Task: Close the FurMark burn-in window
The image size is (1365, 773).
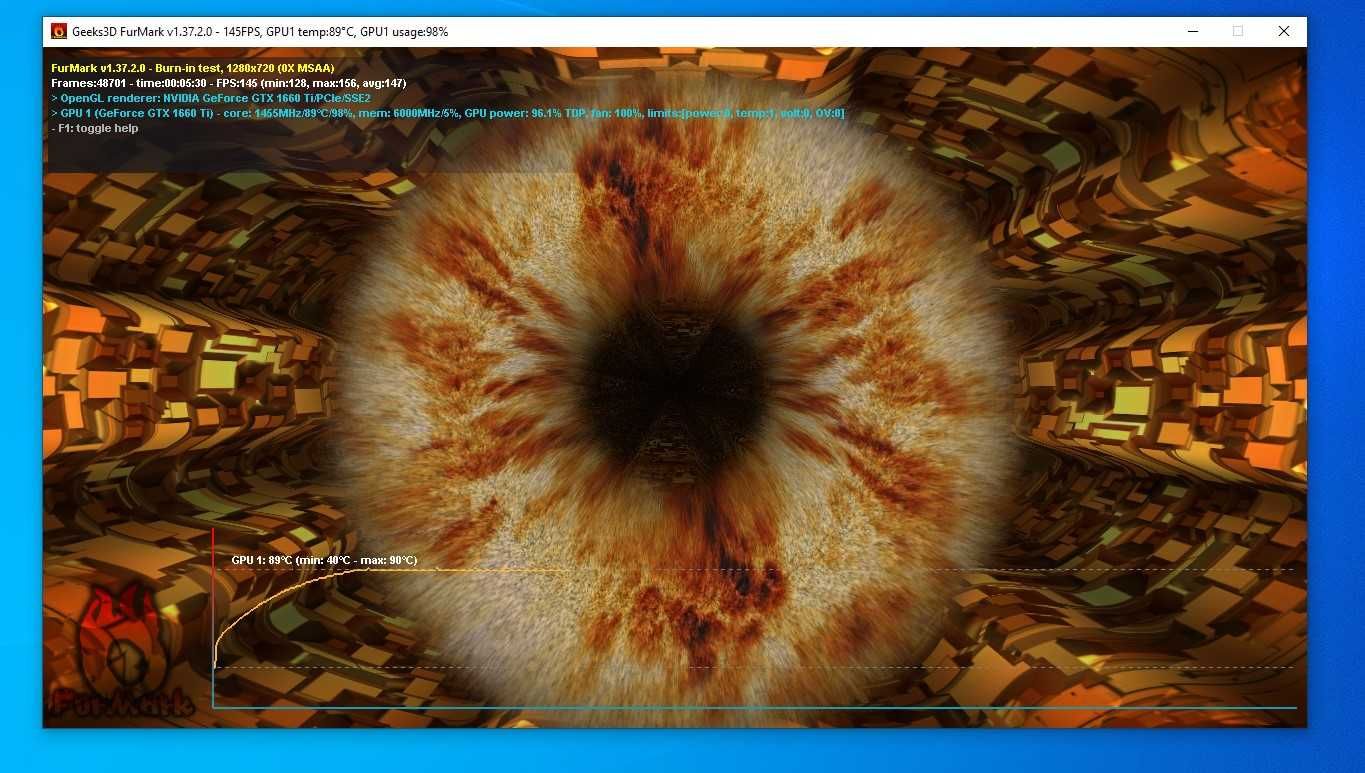Action: tap(1284, 31)
